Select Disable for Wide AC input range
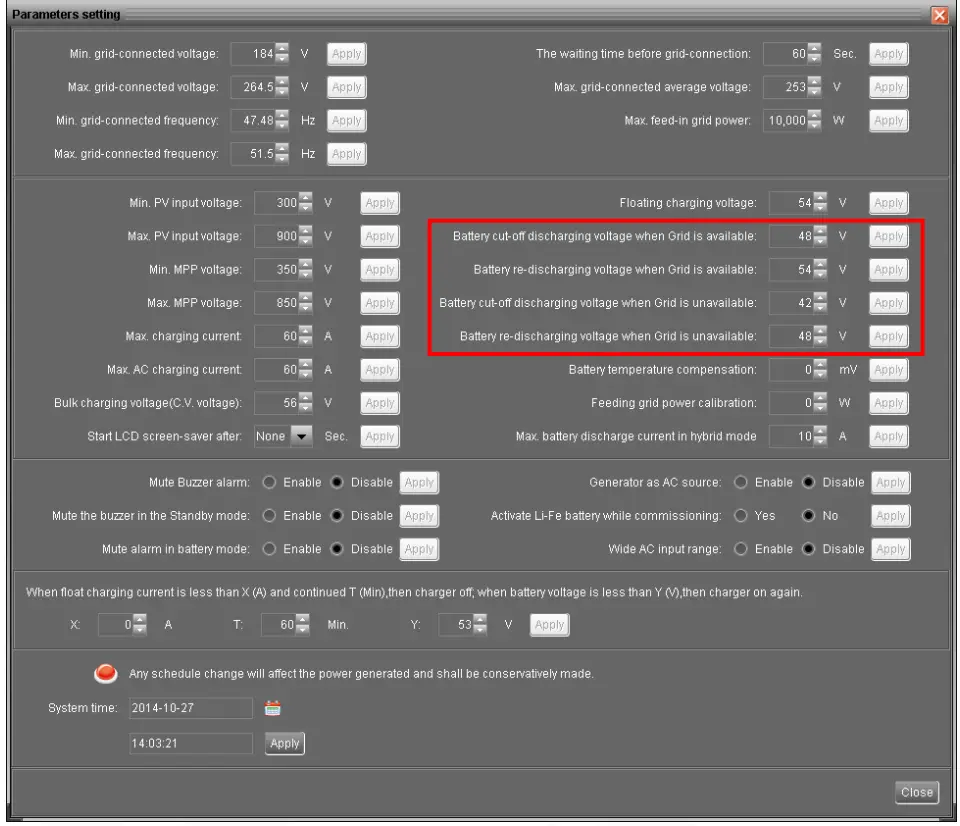Viewport: 960px width, 826px height. click(x=809, y=549)
